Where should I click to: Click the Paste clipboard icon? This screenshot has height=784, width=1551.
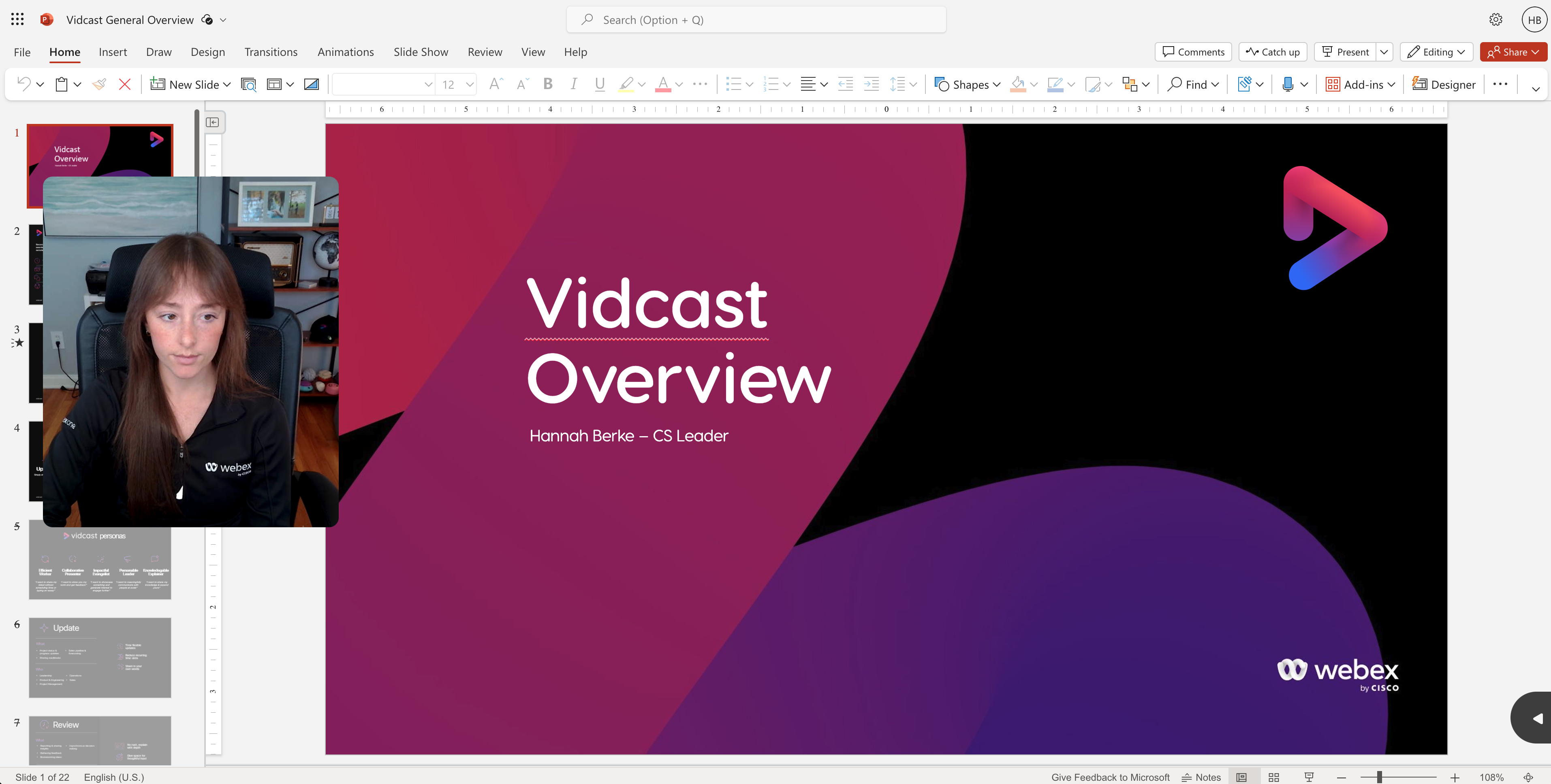pyautogui.click(x=62, y=84)
